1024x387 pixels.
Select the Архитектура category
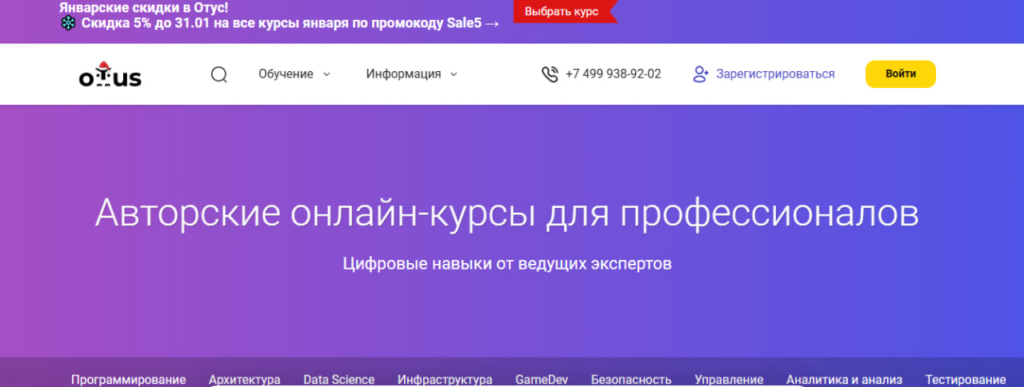[245, 380]
